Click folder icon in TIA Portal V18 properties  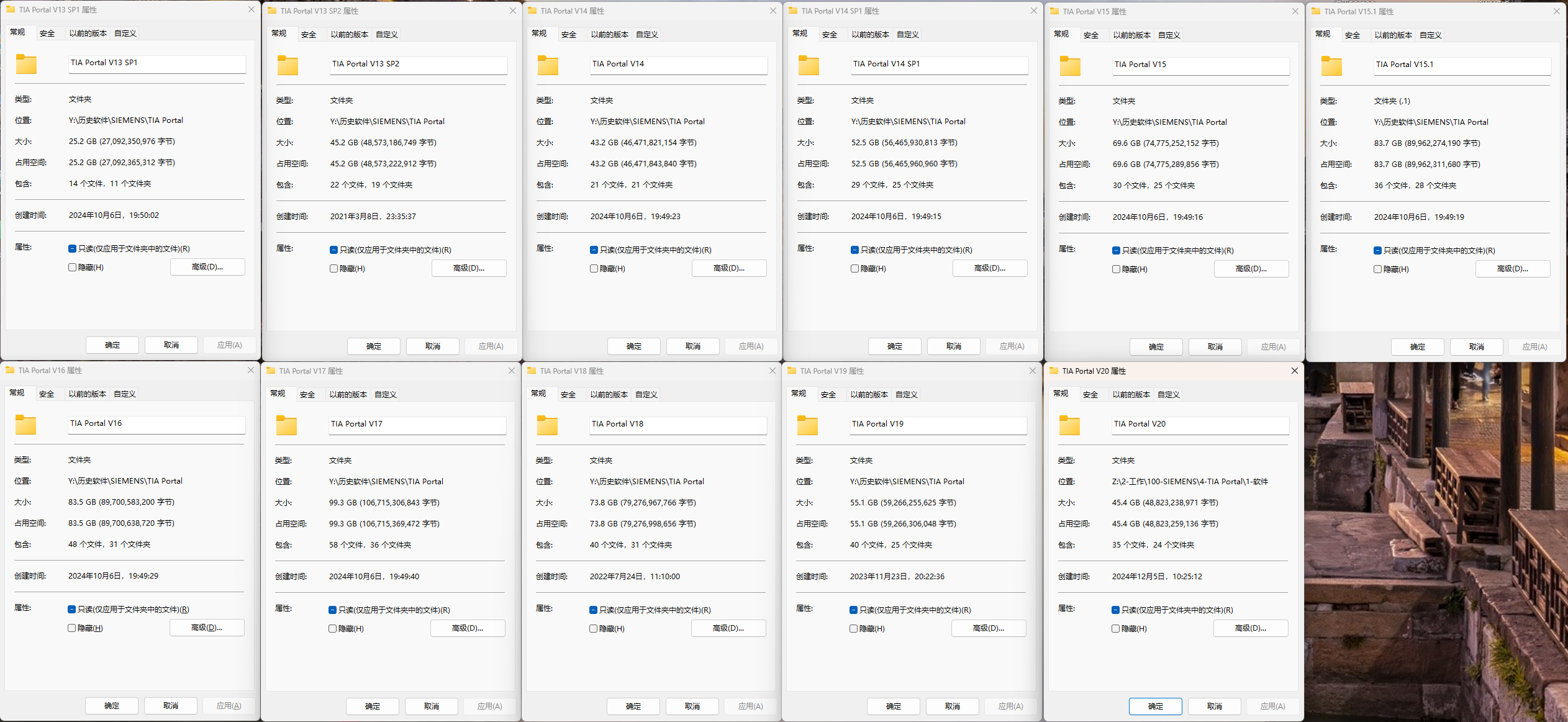tap(547, 425)
